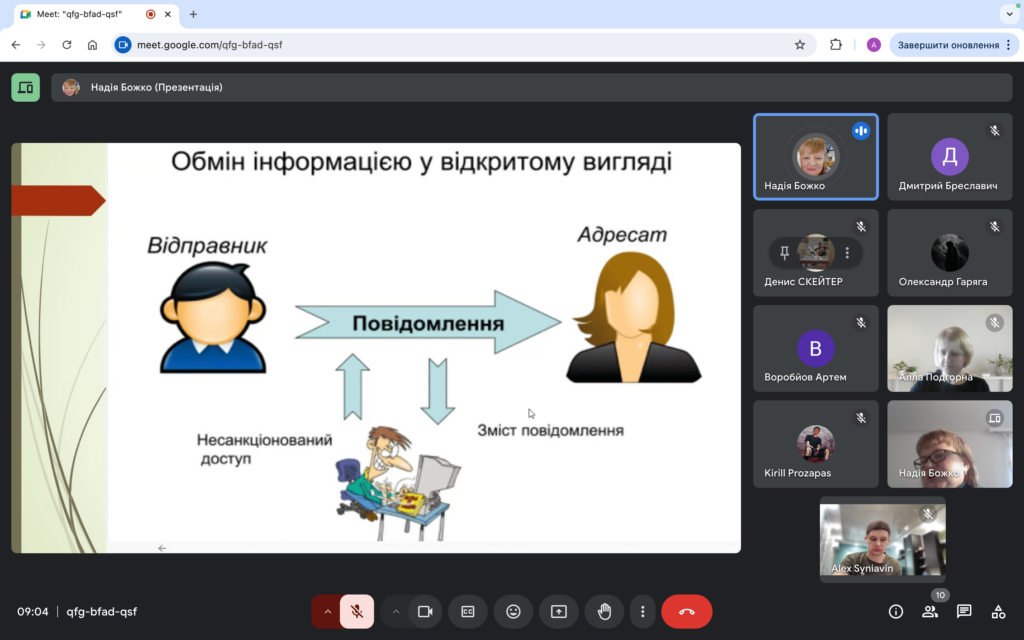Click the muted mic icon on Олександр Гаряга
Screen dimensions: 1024x640
coord(995,227)
